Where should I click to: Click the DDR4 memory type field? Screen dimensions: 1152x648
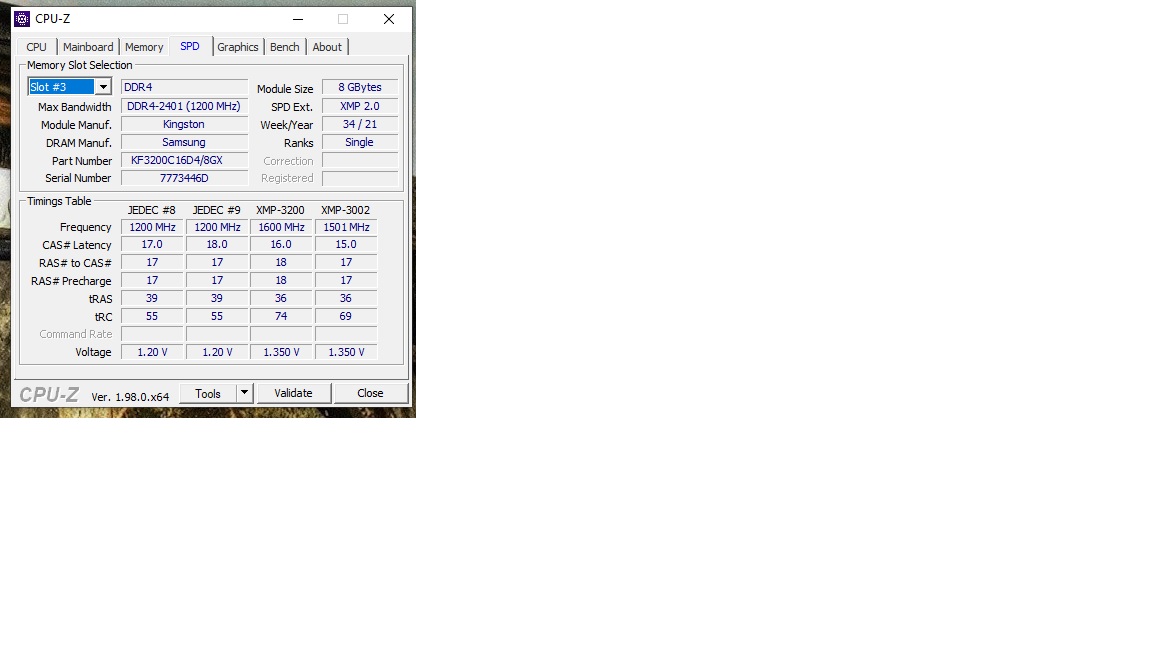coord(184,87)
